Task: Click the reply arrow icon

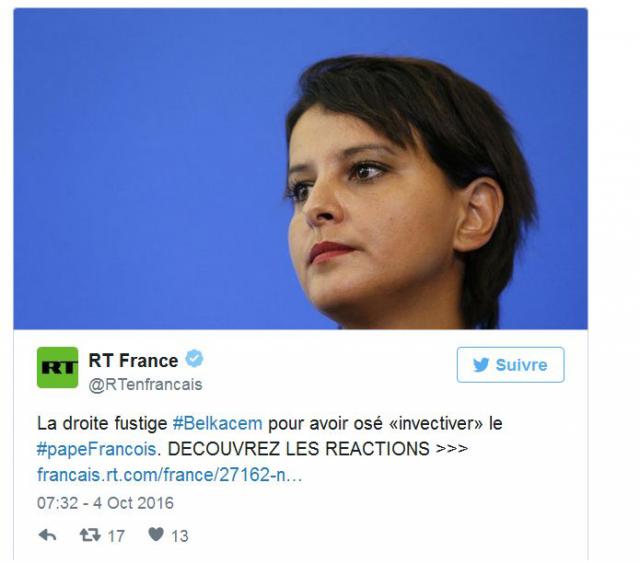Action: pyautogui.click(x=47, y=535)
